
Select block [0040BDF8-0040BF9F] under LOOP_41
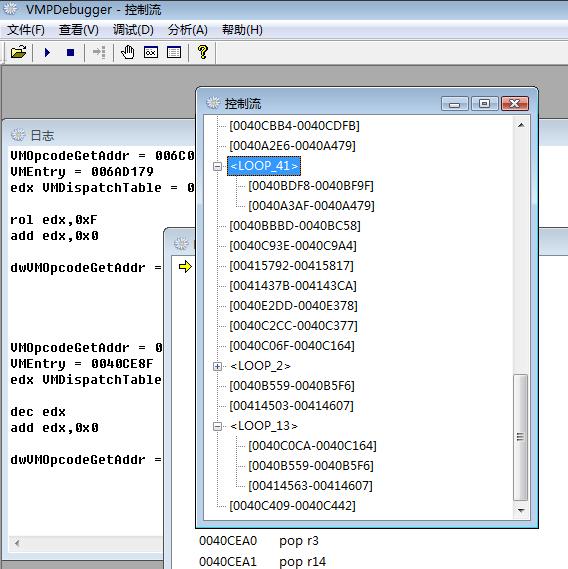click(x=311, y=186)
